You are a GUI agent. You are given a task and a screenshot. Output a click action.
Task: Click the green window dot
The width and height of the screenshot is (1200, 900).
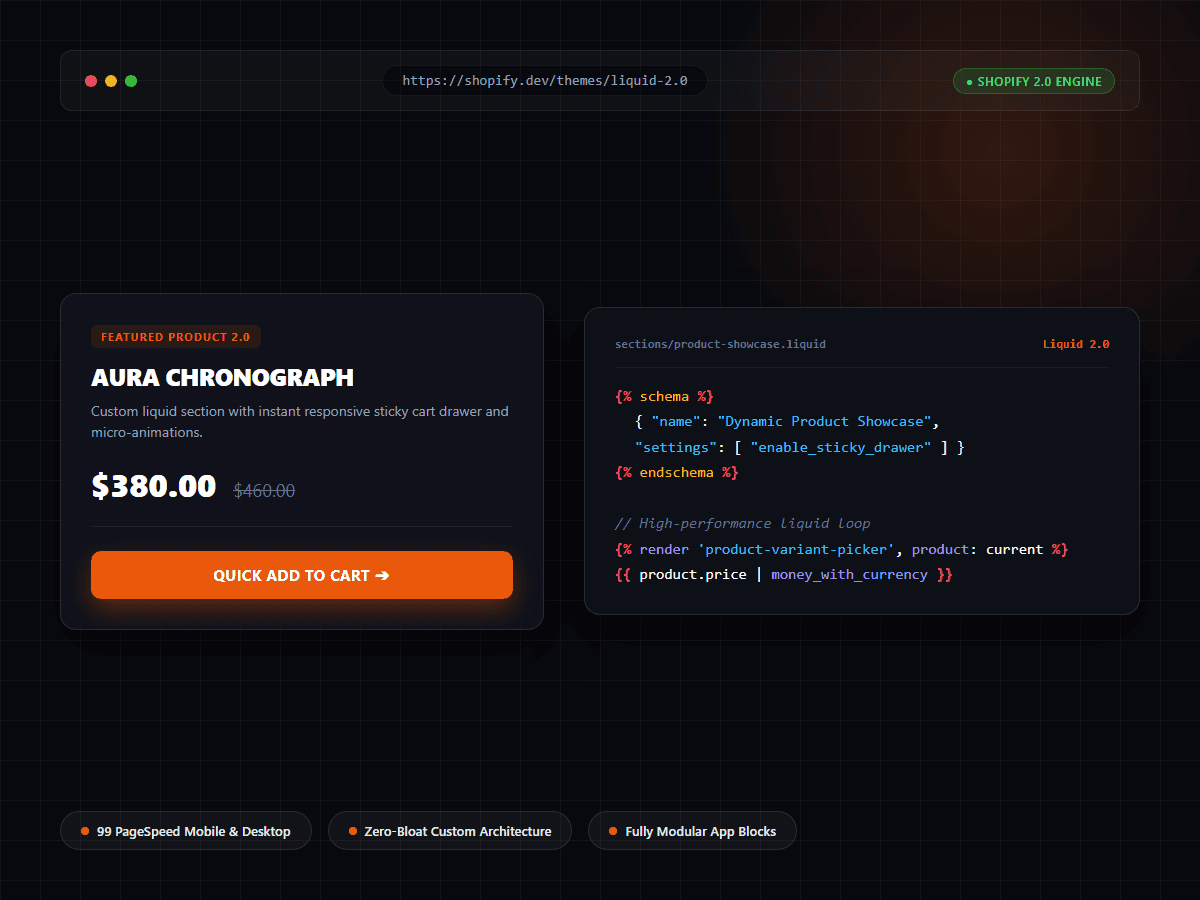click(x=131, y=81)
